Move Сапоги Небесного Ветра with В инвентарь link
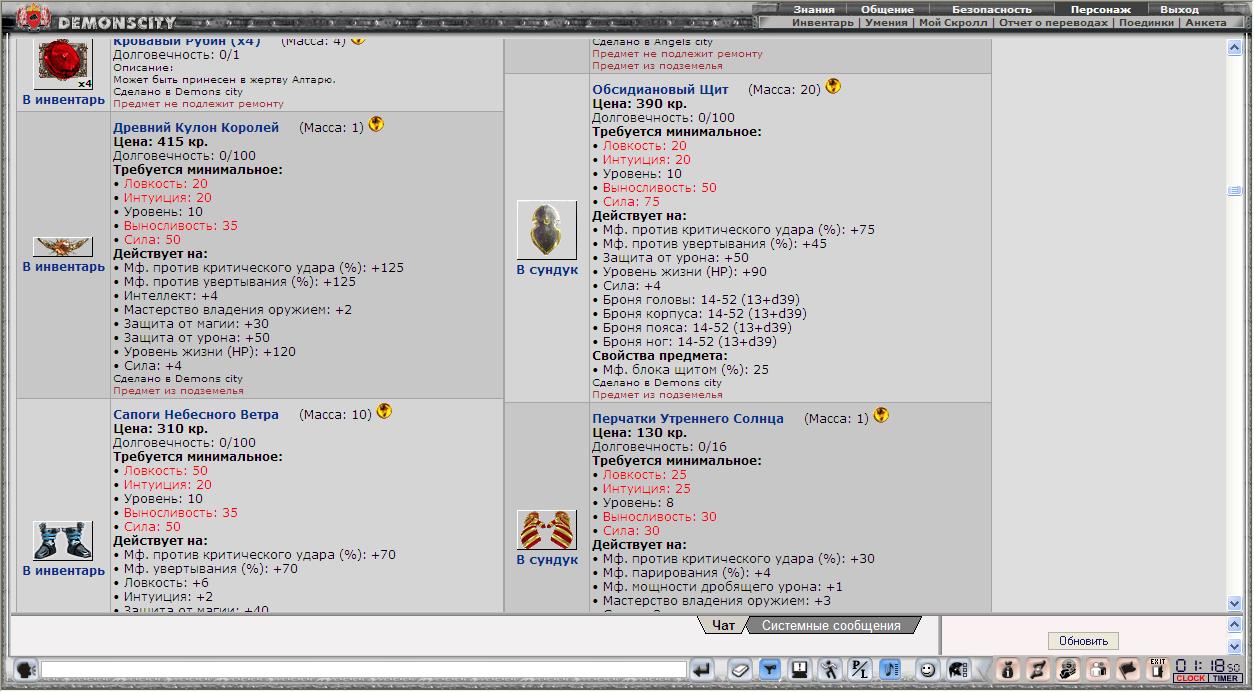 coord(64,571)
